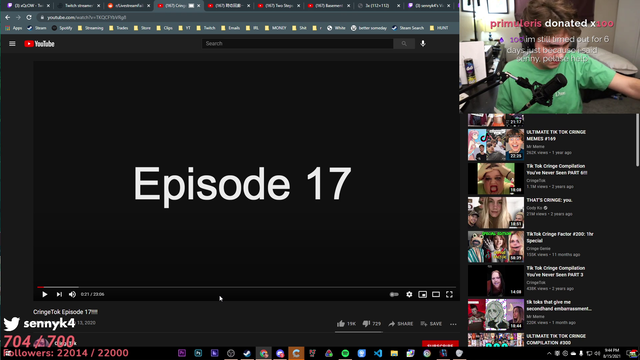Image resolution: width=640 pixels, height=360 pixels.
Task: Switch to the Twitch streamer tab
Action: pos(78,6)
